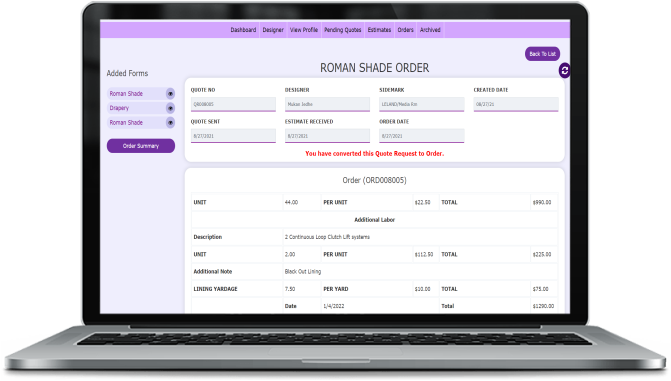Focus the Sidemark field

click(x=422, y=104)
